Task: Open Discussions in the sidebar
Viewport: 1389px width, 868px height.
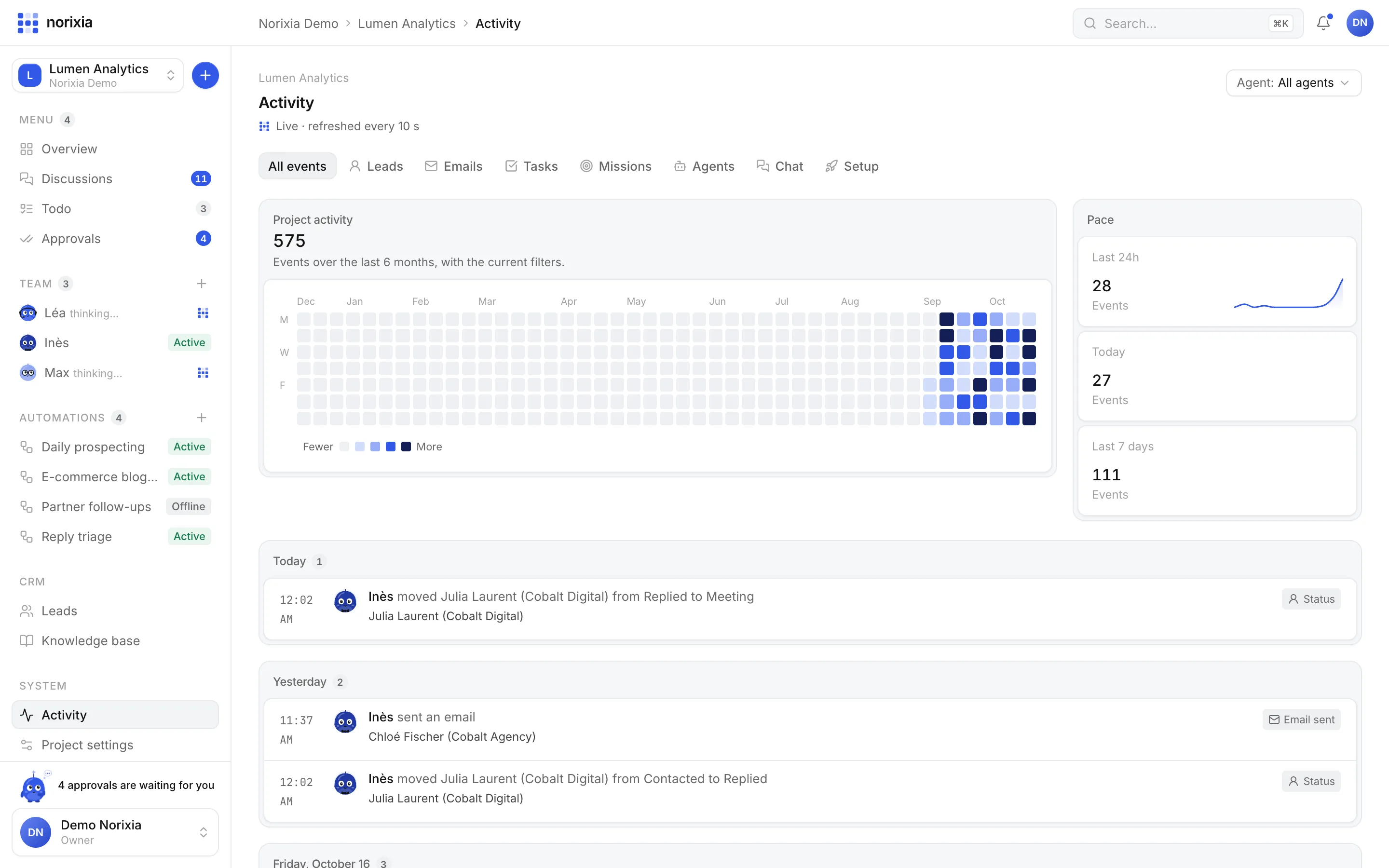Action: point(115,178)
